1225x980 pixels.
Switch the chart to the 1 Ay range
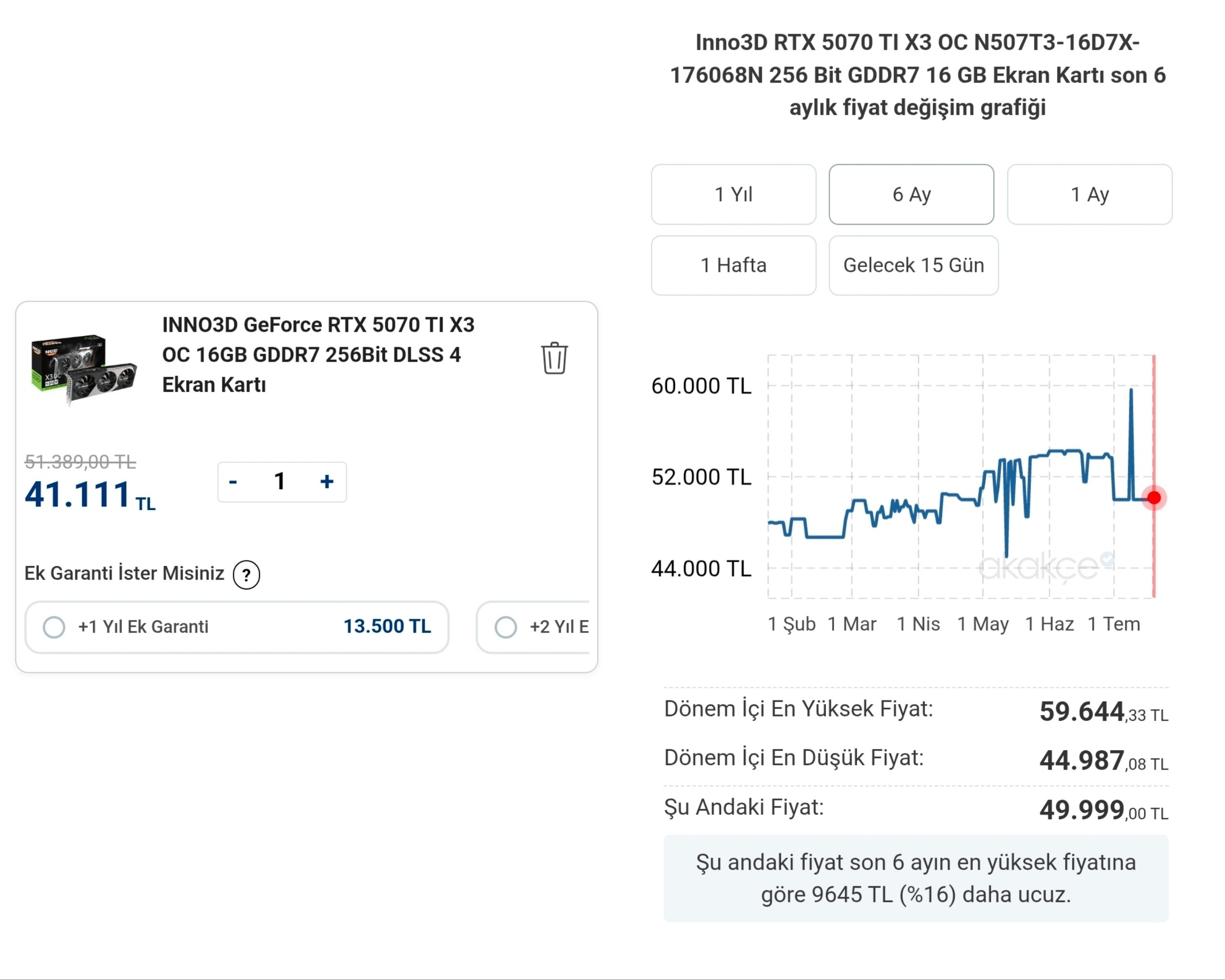(x=1090, y=194)
